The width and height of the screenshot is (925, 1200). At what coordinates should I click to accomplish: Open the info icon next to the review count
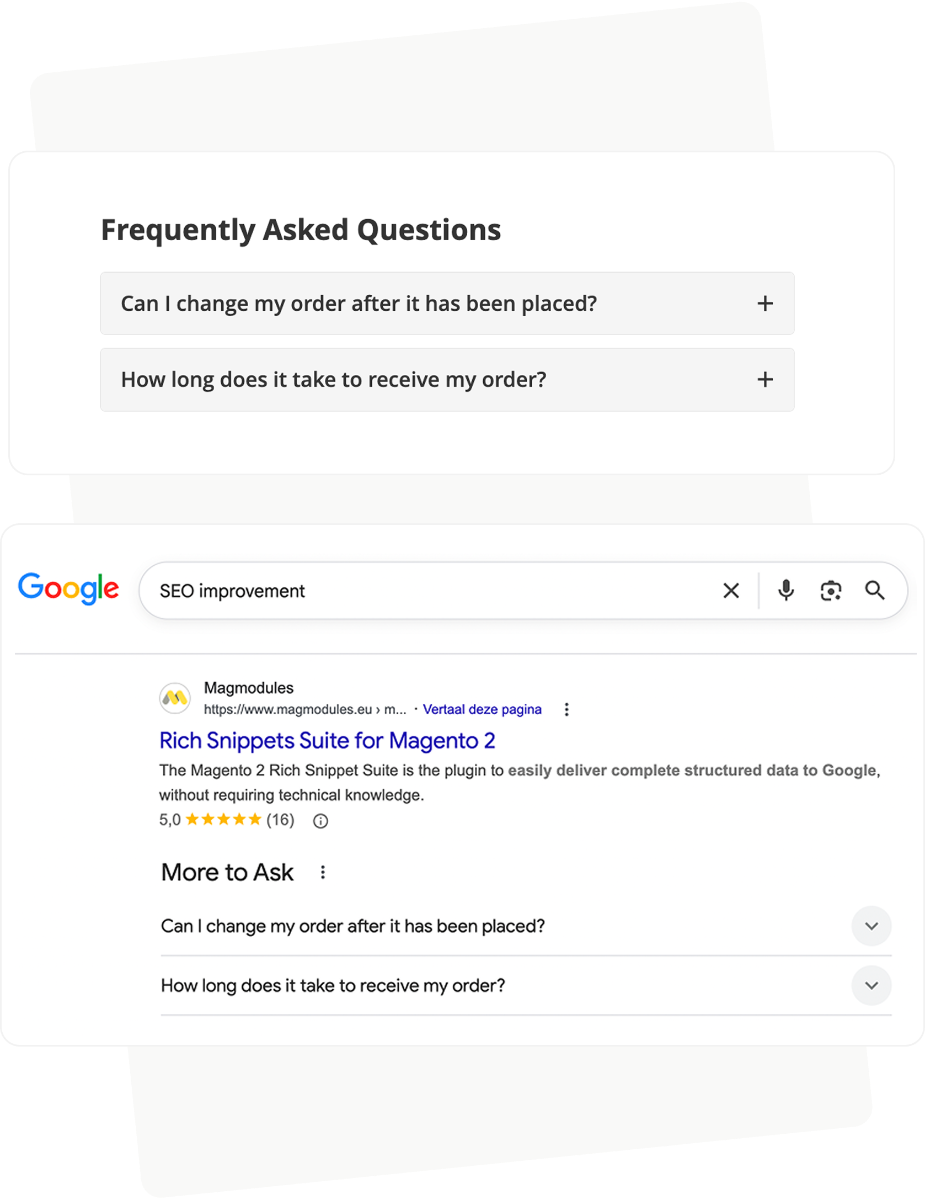tap(319, 820)
